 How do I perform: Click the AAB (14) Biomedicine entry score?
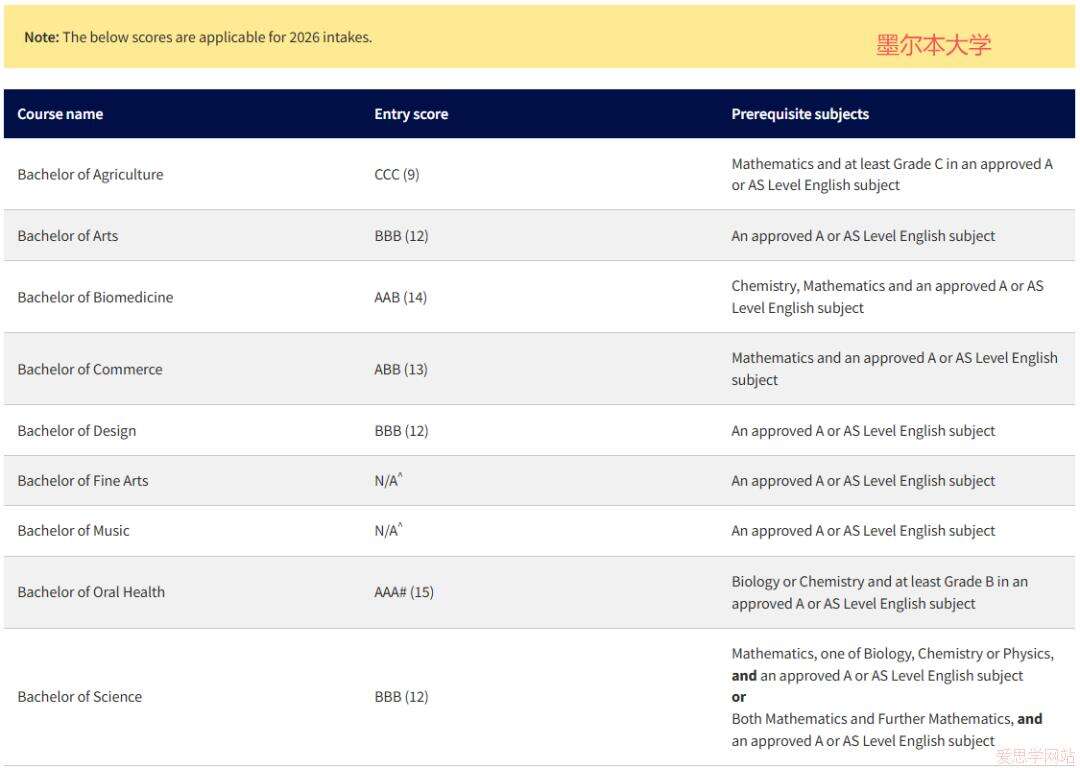pyautogui.click(x=400, y=297)
